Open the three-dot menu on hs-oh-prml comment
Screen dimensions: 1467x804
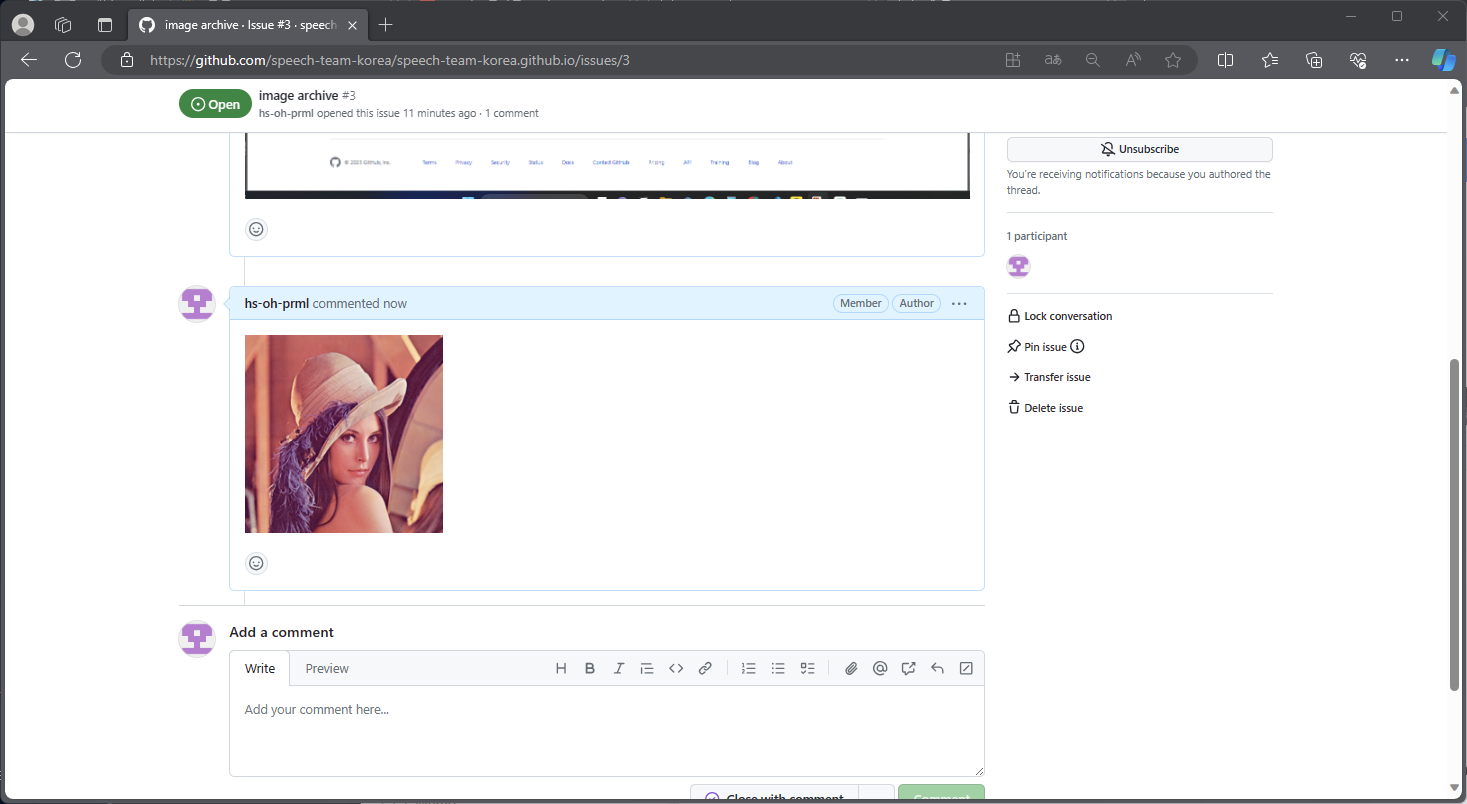tap(959, 303)
